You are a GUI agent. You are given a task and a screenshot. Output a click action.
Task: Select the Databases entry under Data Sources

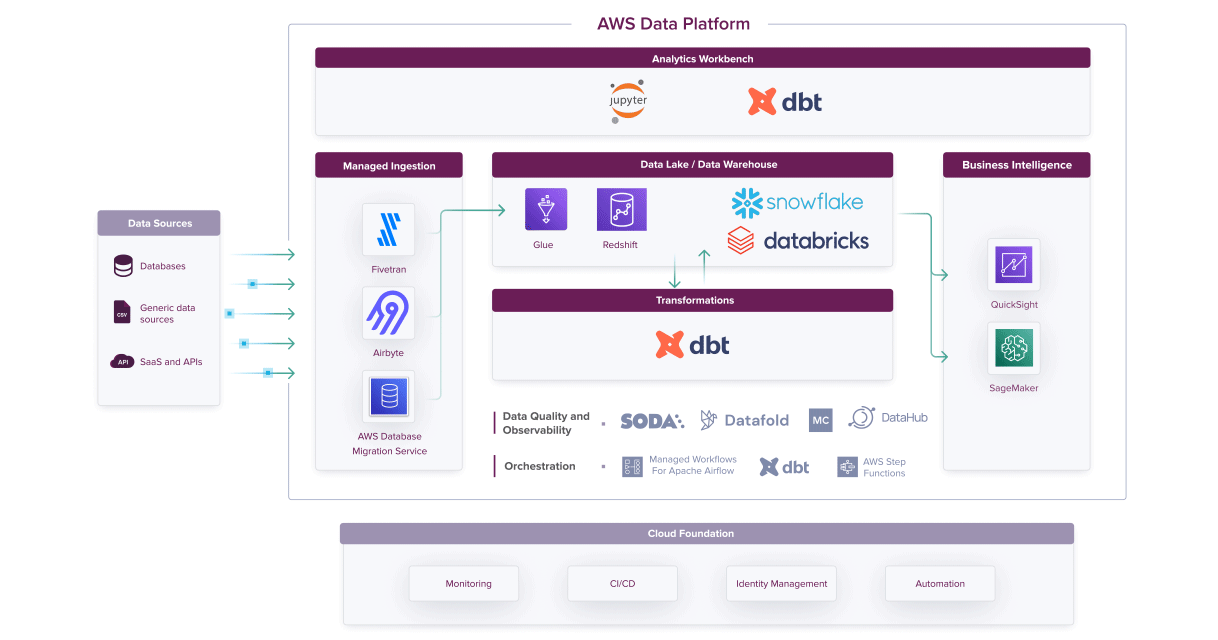[150, 266]
